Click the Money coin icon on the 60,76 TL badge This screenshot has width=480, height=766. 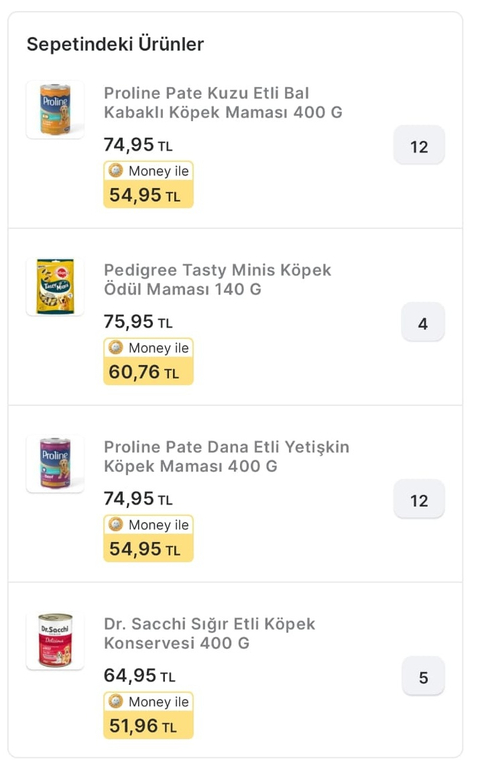[x=116, y=347]
